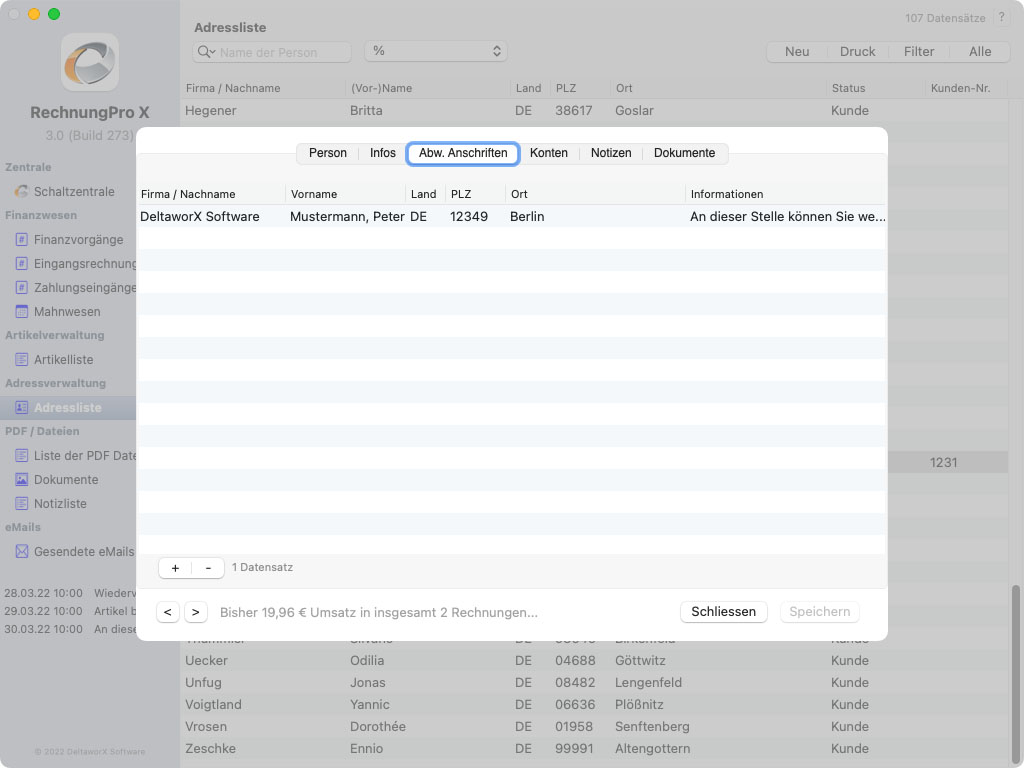Select the Mahnwesen calendar icon

coord(22,311)
